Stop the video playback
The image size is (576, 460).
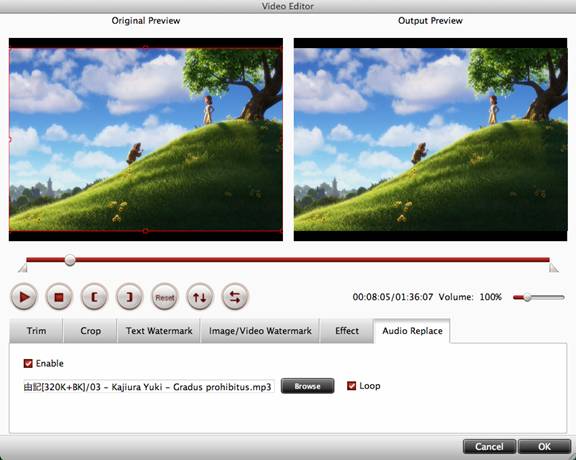(59, 297)
